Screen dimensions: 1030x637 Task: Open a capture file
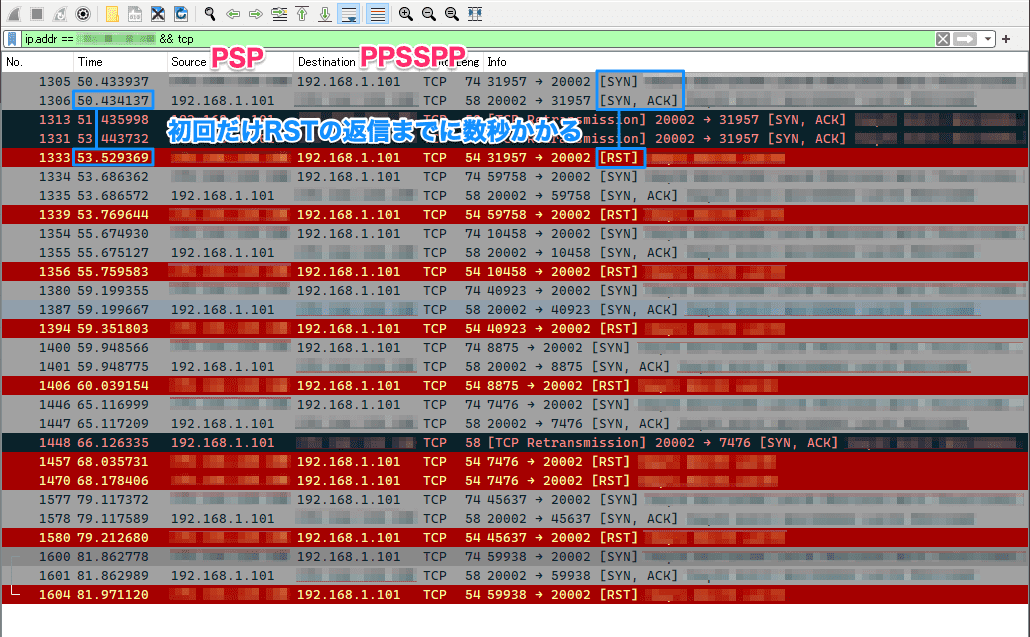(x=112, y=14)
